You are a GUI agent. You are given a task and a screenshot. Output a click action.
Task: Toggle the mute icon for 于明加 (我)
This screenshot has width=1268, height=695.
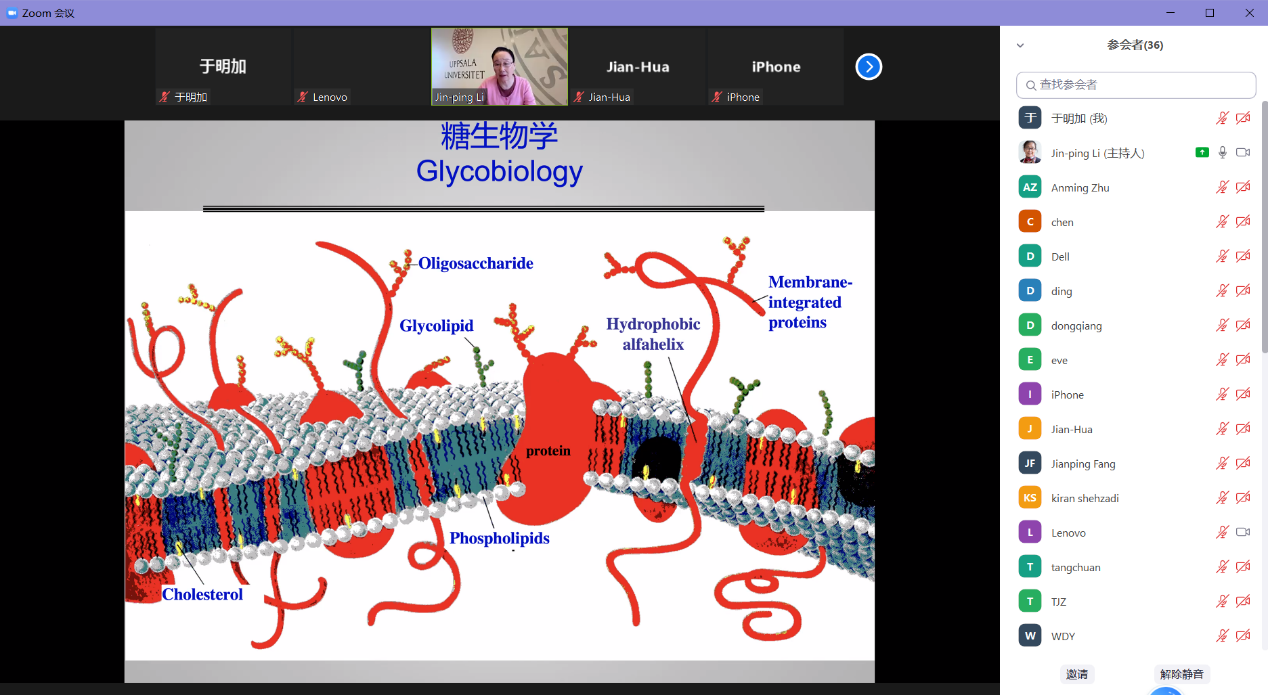(1222, 118)
